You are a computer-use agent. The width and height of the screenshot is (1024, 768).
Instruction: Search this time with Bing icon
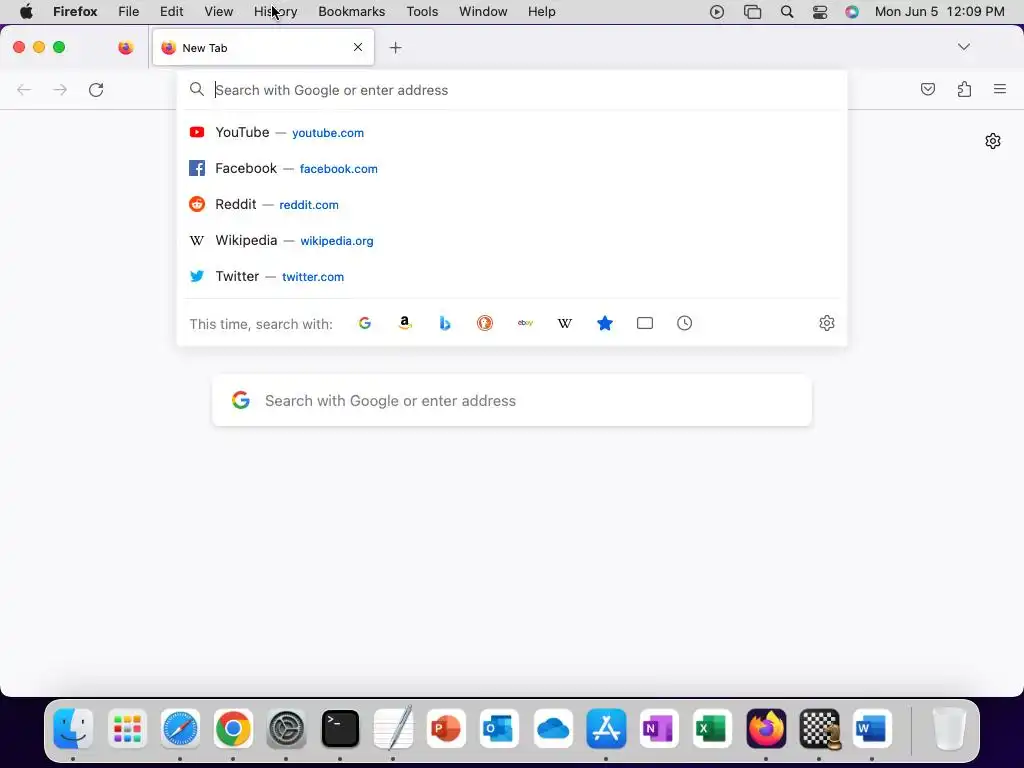click(445, 323)
